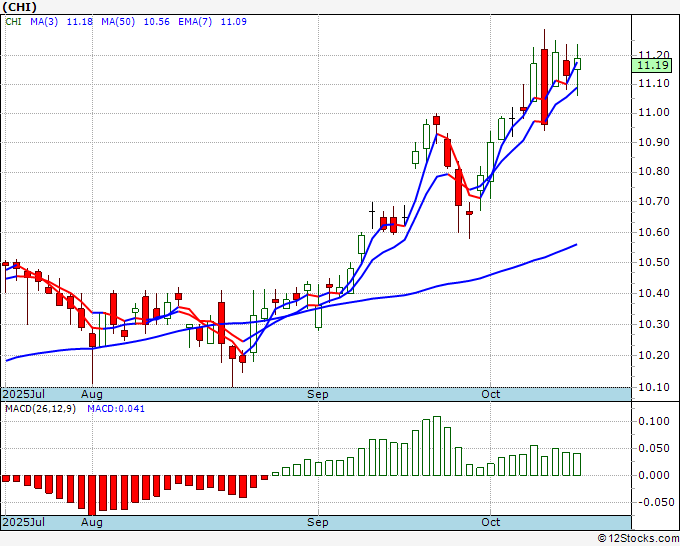Select the 10.10 price axis label
The width and height of the screenshot is (680, 546).
click(x=654, y=387)
